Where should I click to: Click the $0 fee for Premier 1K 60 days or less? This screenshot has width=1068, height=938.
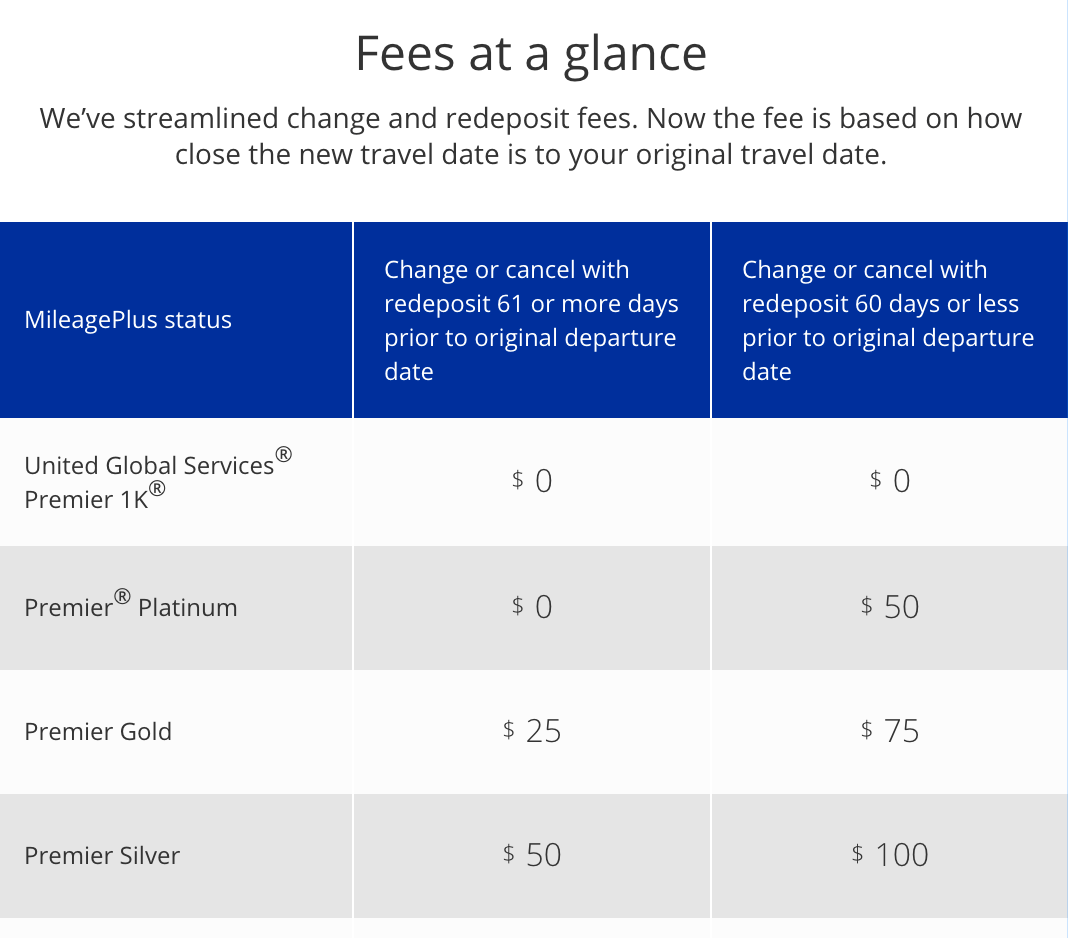[890, 481]
